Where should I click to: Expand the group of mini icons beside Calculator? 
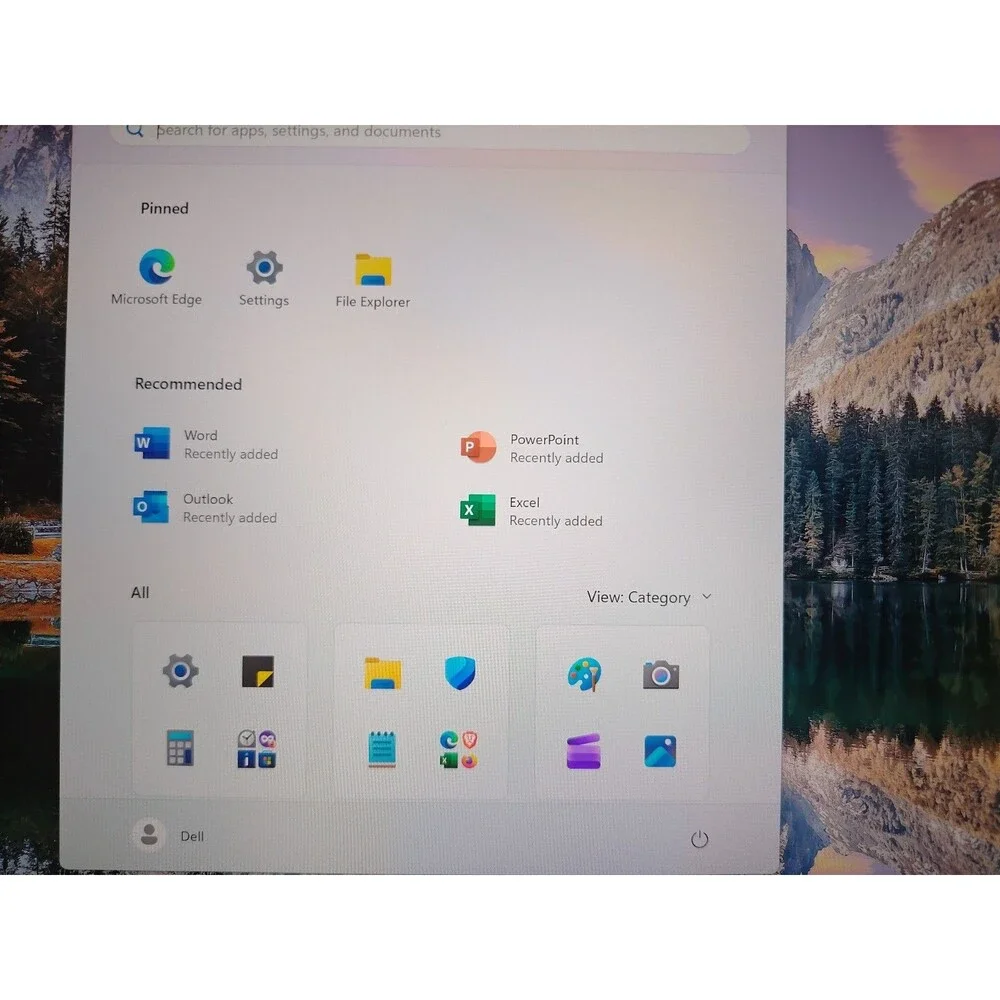pos(257,749)
